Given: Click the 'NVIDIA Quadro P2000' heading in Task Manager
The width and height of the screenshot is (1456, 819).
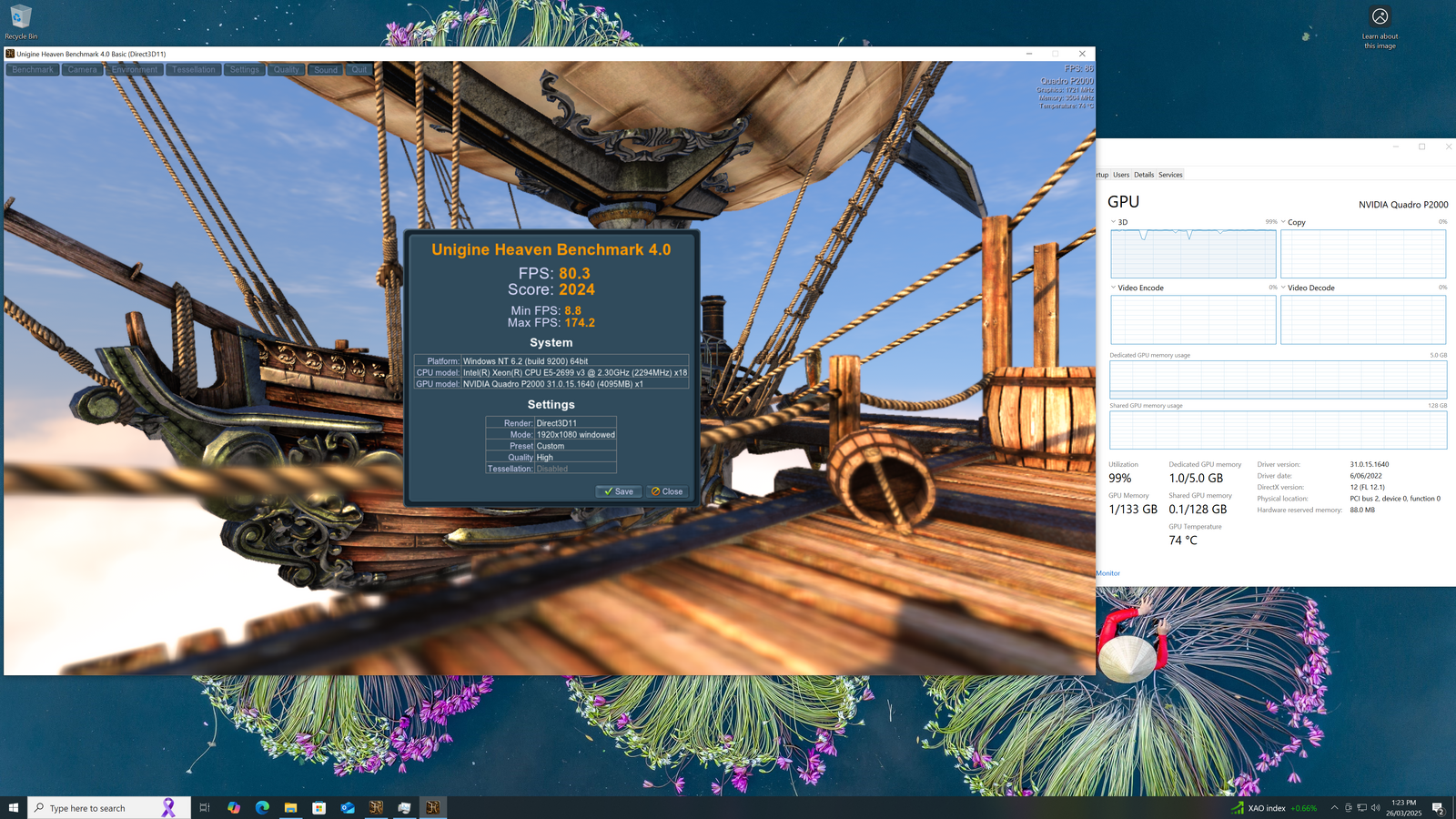Looking at the screenshot, I should 1403,205.
